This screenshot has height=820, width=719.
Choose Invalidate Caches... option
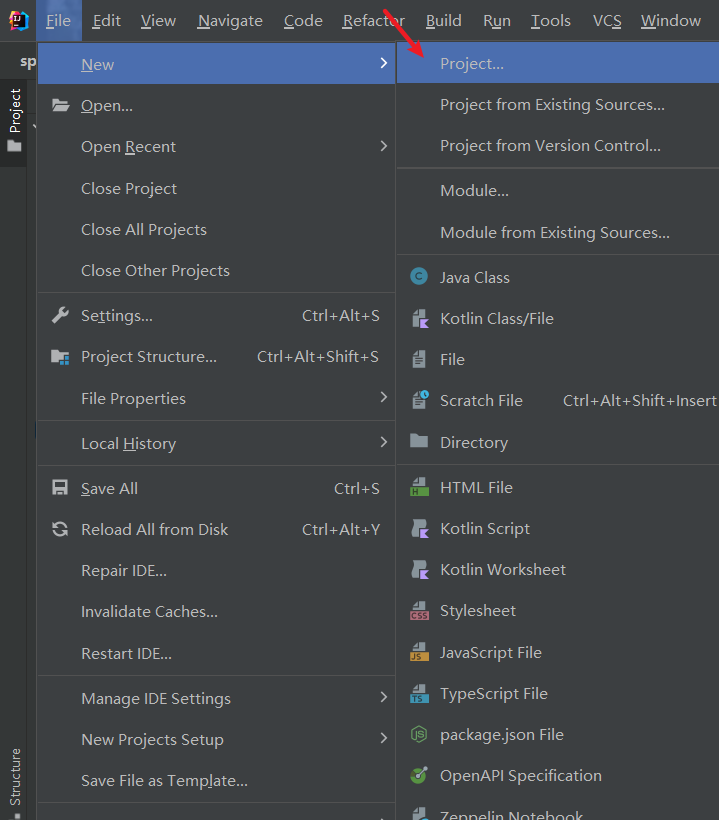pyautogui.click(x=149, y=612)
